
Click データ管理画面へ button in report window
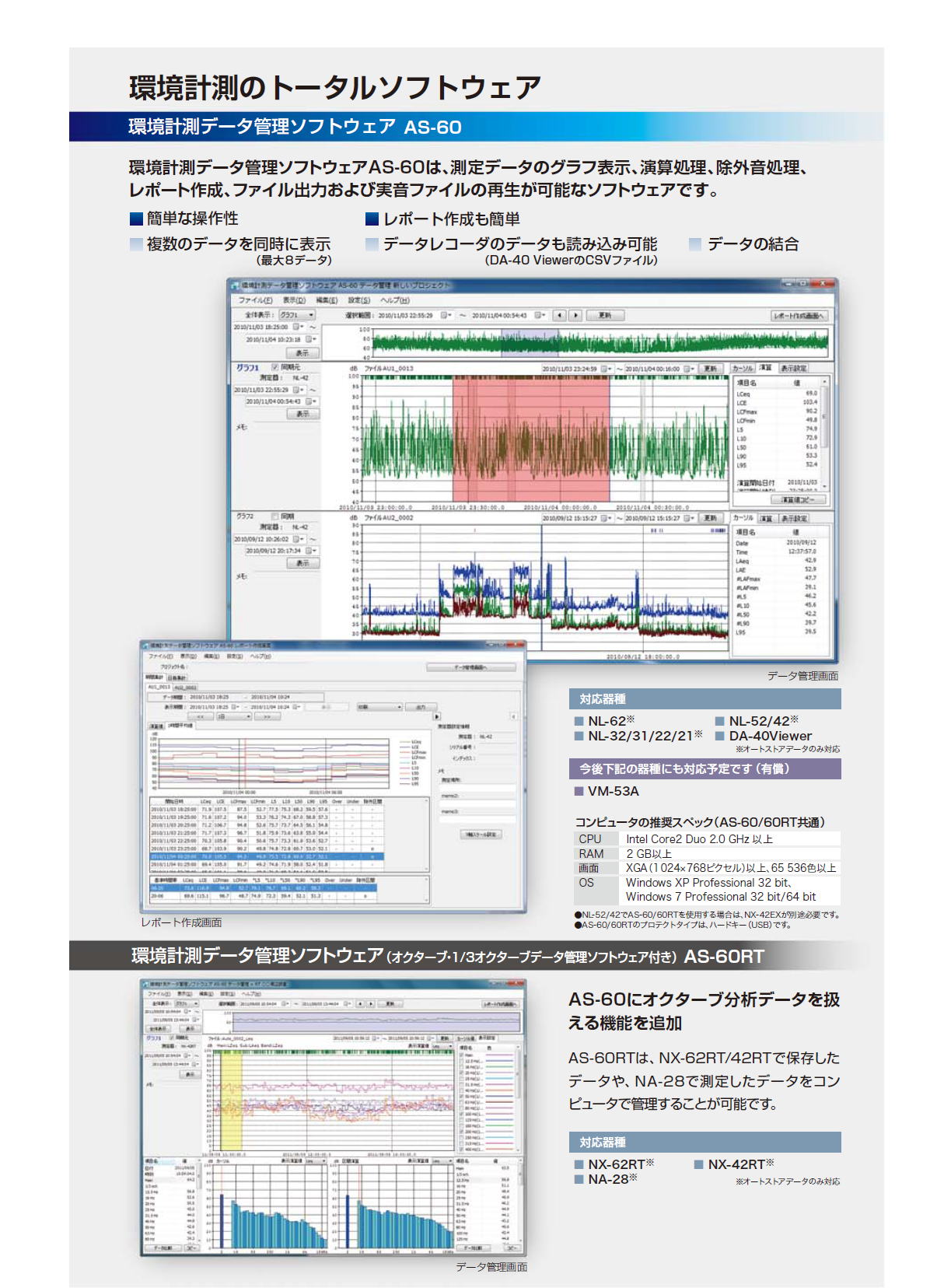[x=472, y=667]
